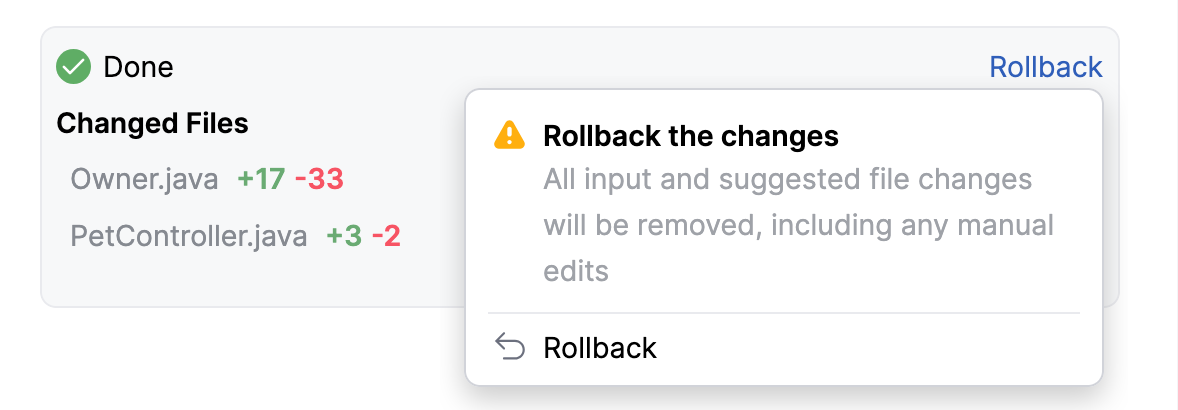Click the +3 added lines count

344,237
